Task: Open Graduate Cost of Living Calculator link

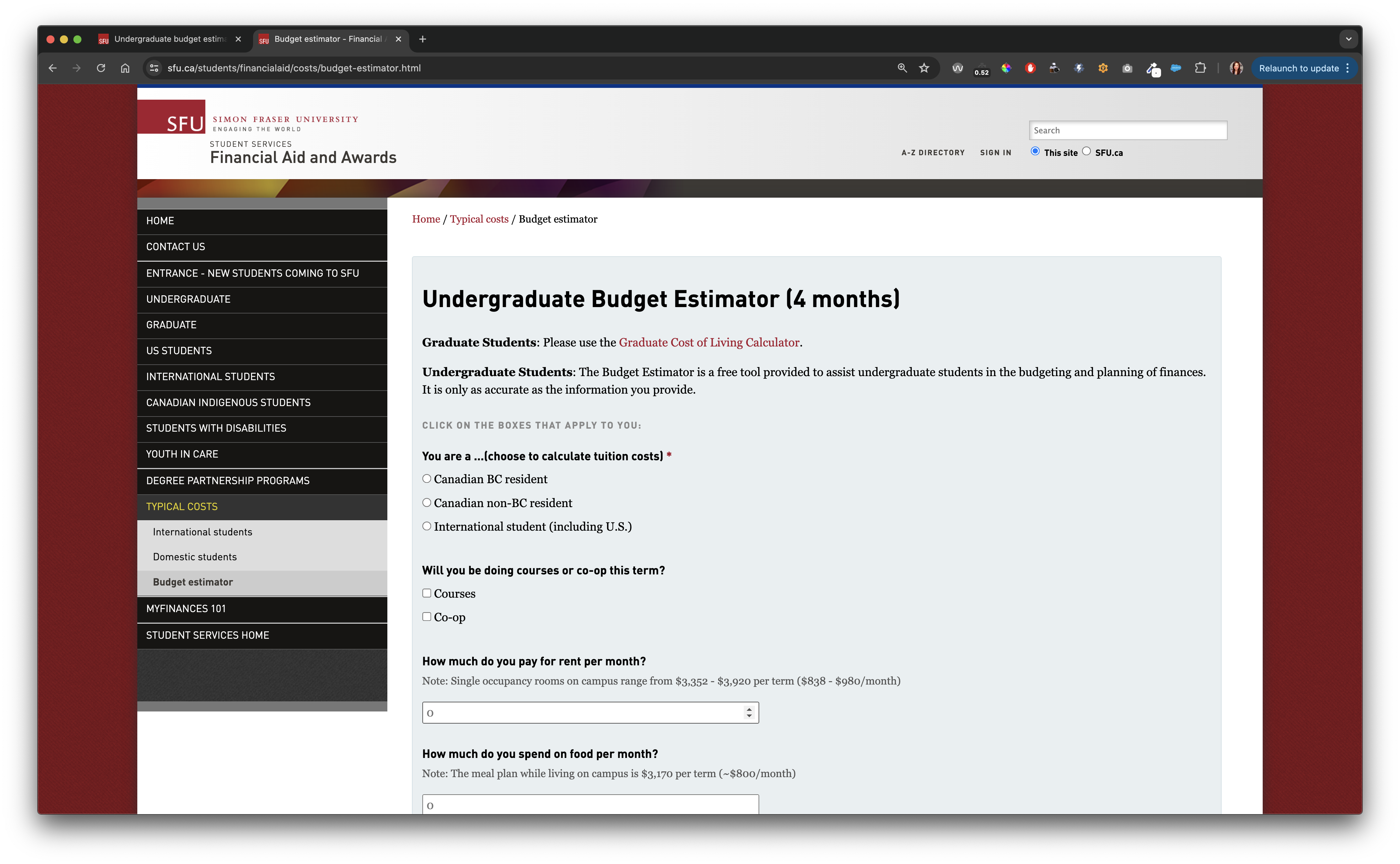Action: pos(708,342)
